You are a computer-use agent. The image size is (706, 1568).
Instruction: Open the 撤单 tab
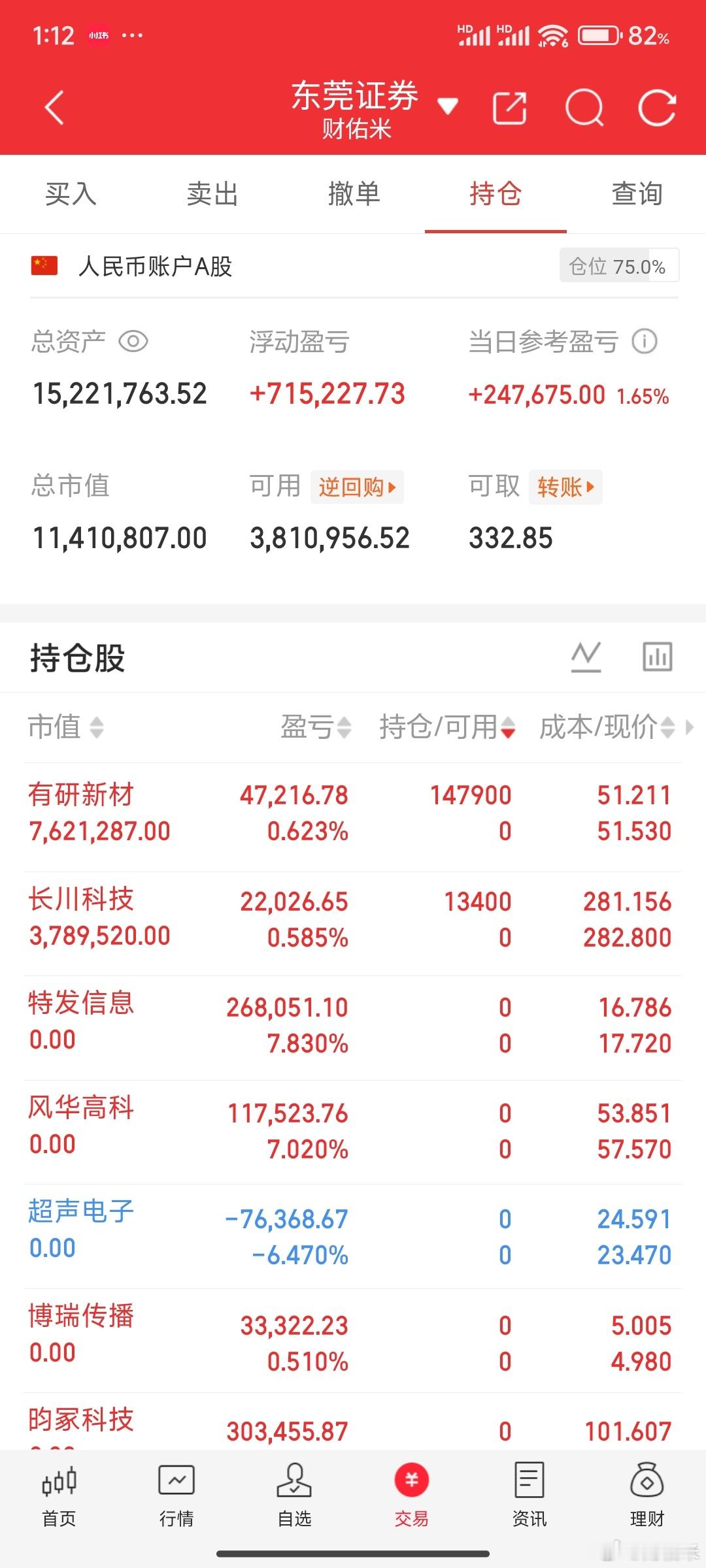pos(354,194)
